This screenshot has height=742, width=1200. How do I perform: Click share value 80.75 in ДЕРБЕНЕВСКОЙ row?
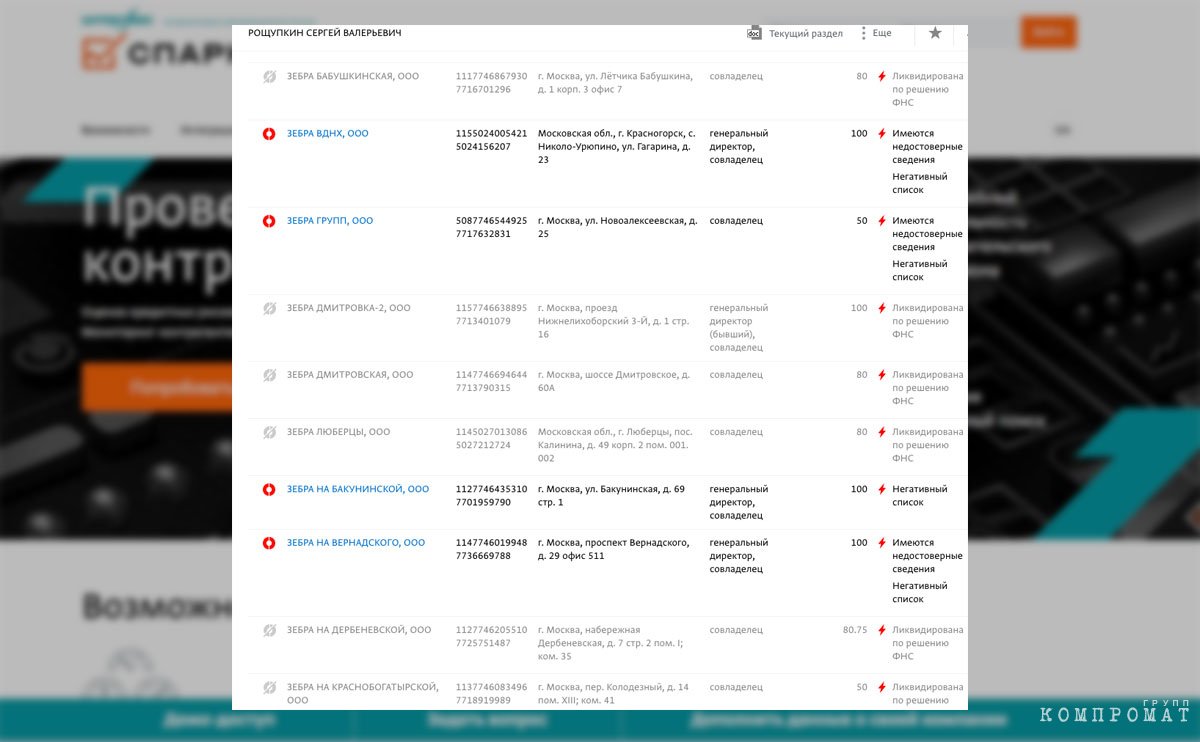click(855, 630)
